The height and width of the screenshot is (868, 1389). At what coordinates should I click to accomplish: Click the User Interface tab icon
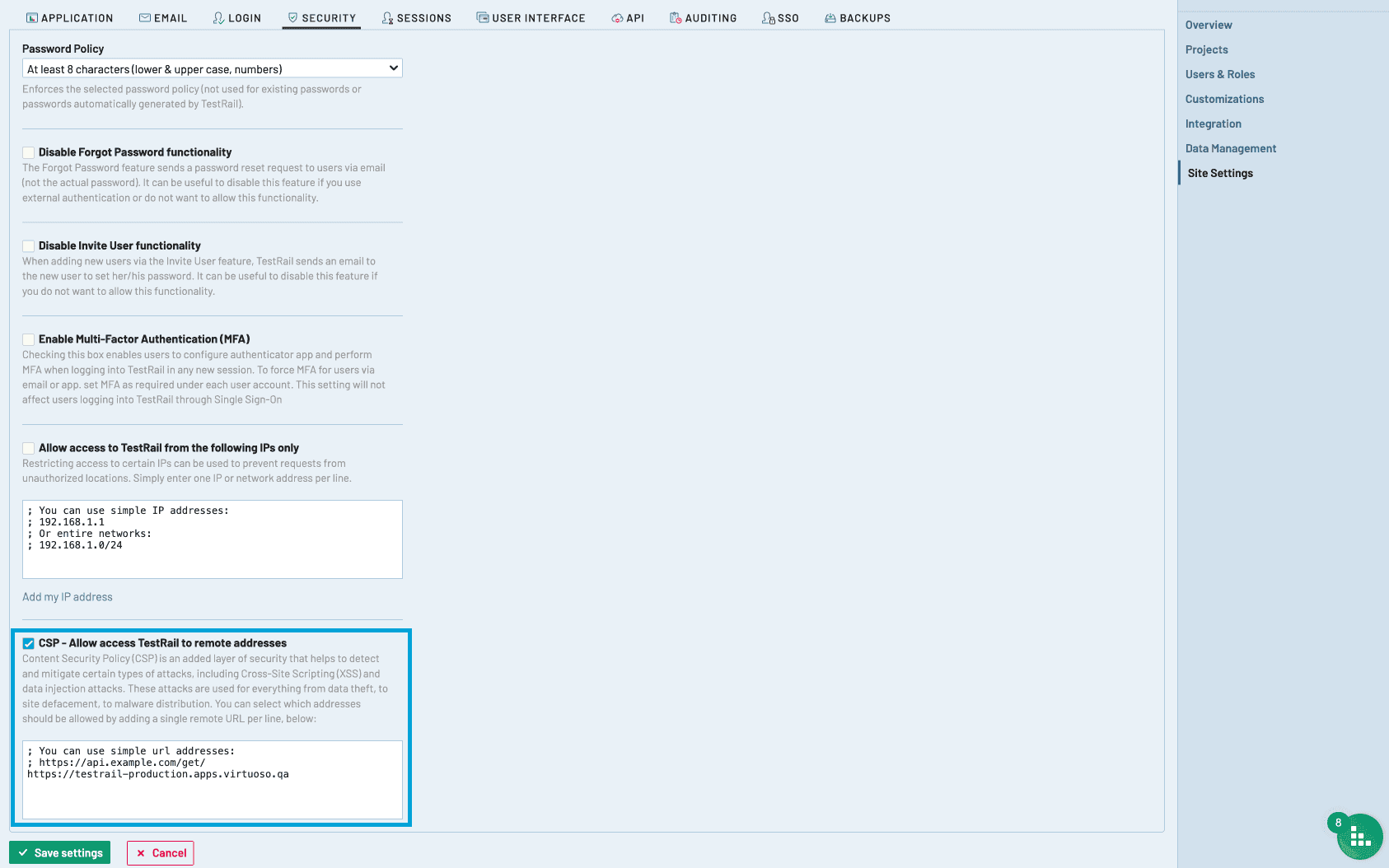coord(483,18)
